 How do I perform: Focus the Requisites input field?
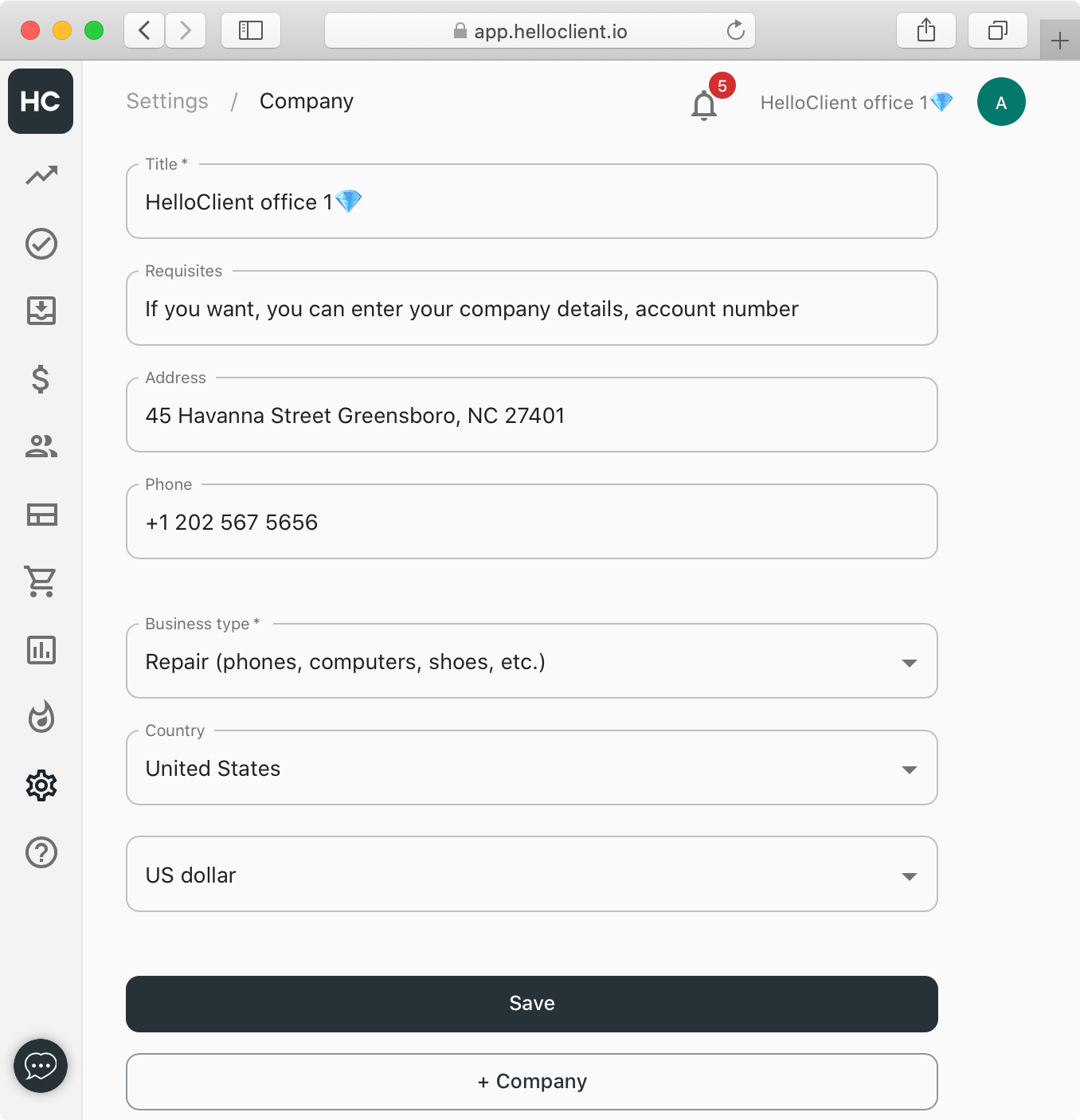pos(532,308)
